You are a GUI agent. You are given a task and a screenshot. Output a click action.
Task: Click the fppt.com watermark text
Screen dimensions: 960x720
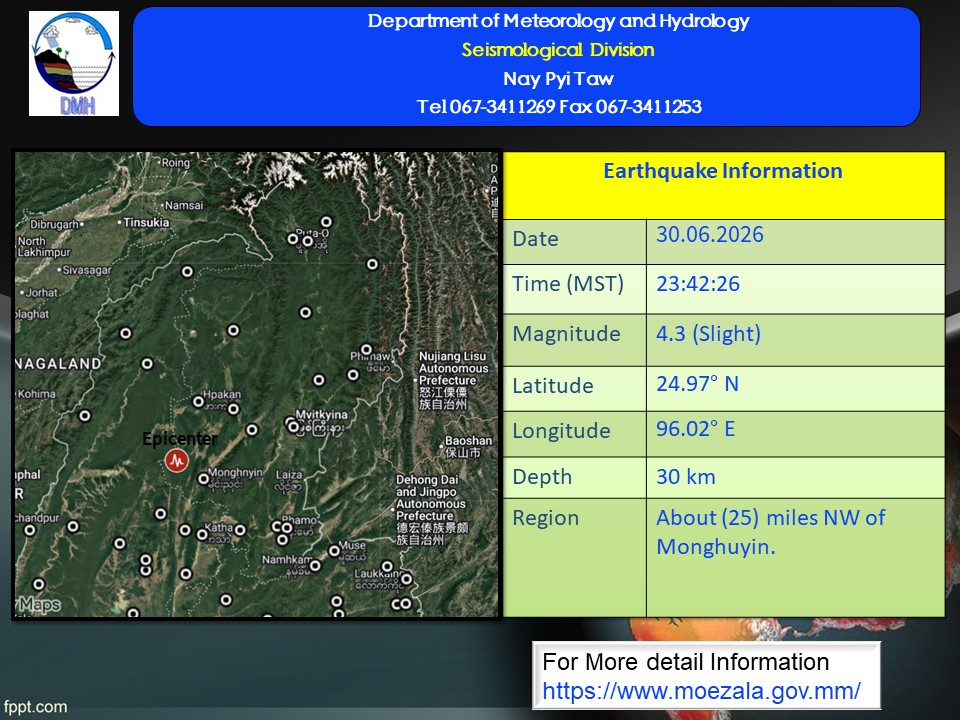coord(35,707)
